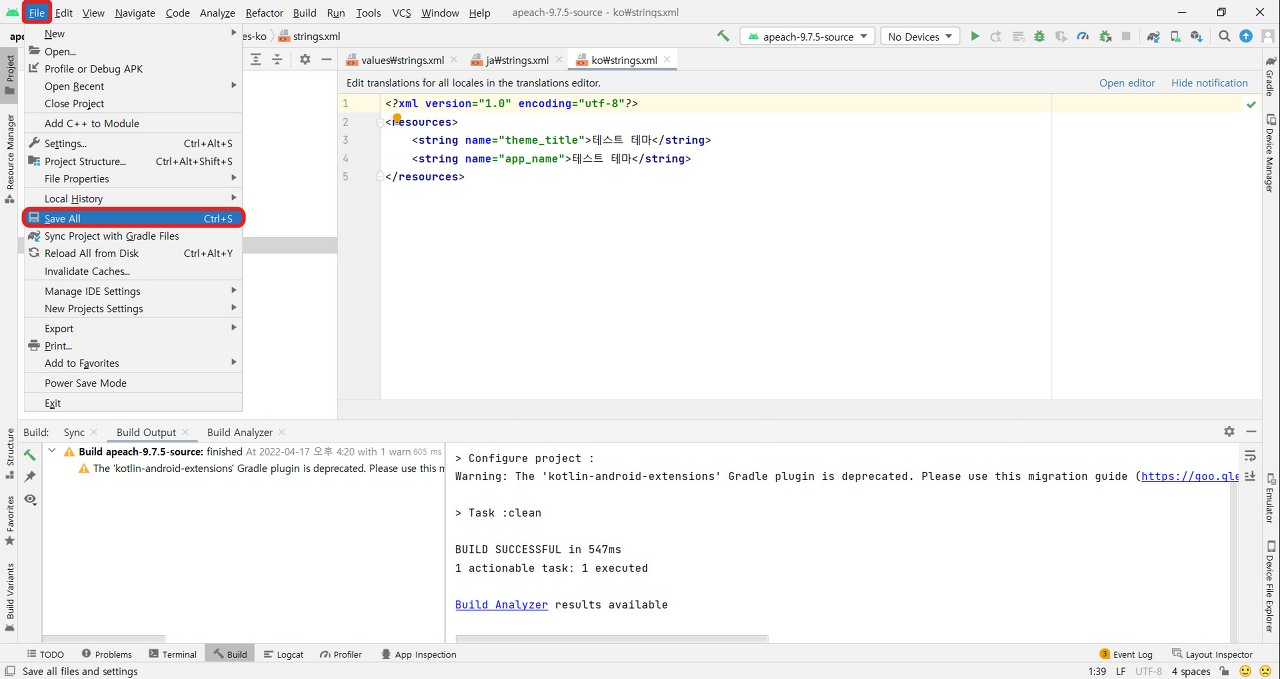Expand the Manage IDE Settings submenu
Viewport: 1280px width, 679px height.
click(133, 291)
